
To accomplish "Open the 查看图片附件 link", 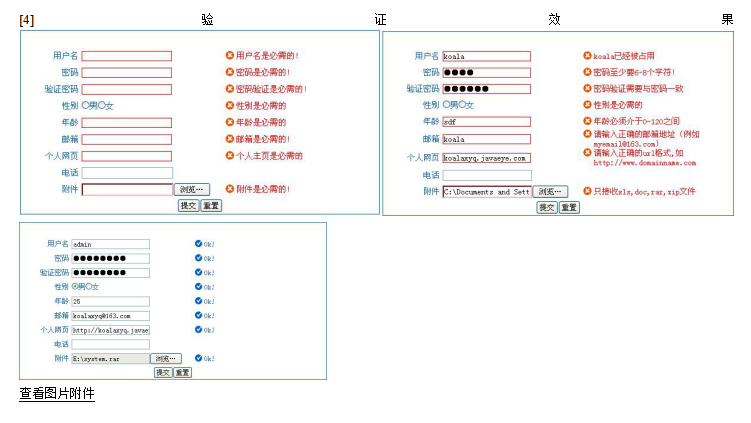I will [x=57, y=394].
